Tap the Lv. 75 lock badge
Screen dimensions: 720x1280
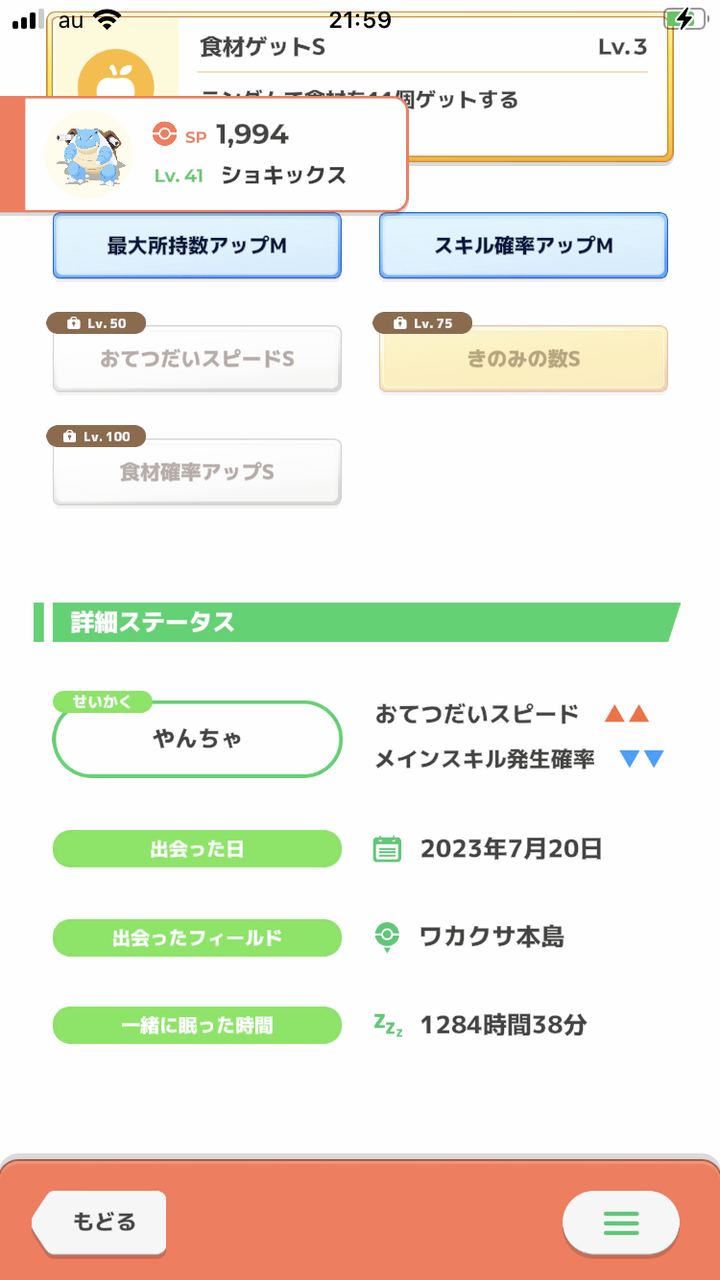point(422,323)
